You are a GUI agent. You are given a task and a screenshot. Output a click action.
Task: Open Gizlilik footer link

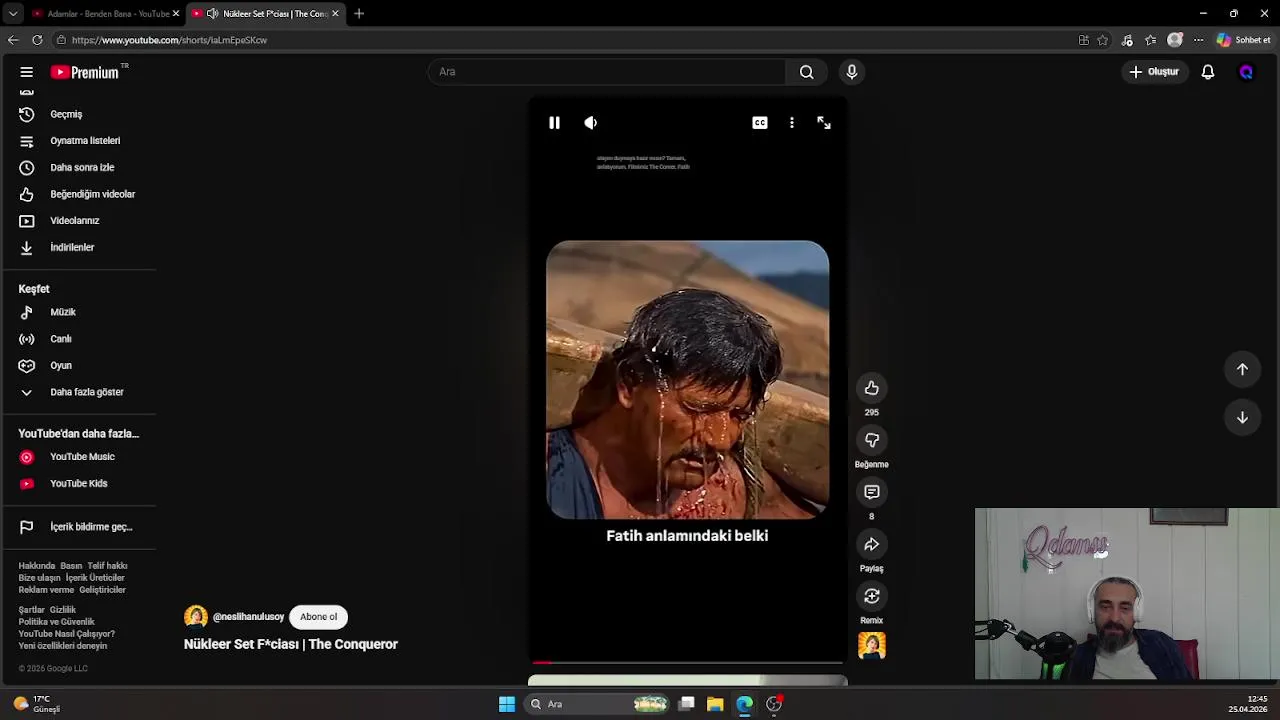click(63, 610)
